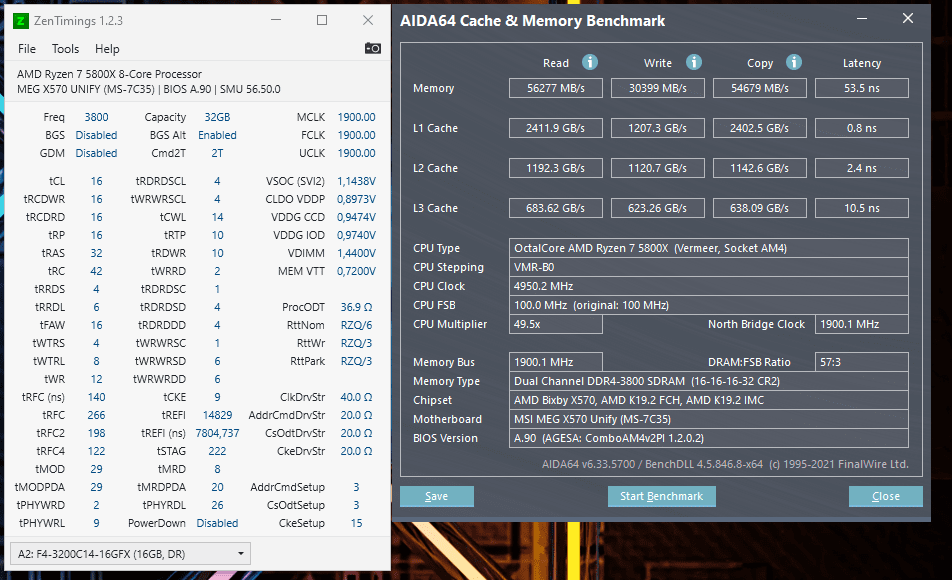This screenshot has width=952, height=580.
Task: Click the VSOC (SVI2) value 1,1438V
Action: click(x=356, y=181)
